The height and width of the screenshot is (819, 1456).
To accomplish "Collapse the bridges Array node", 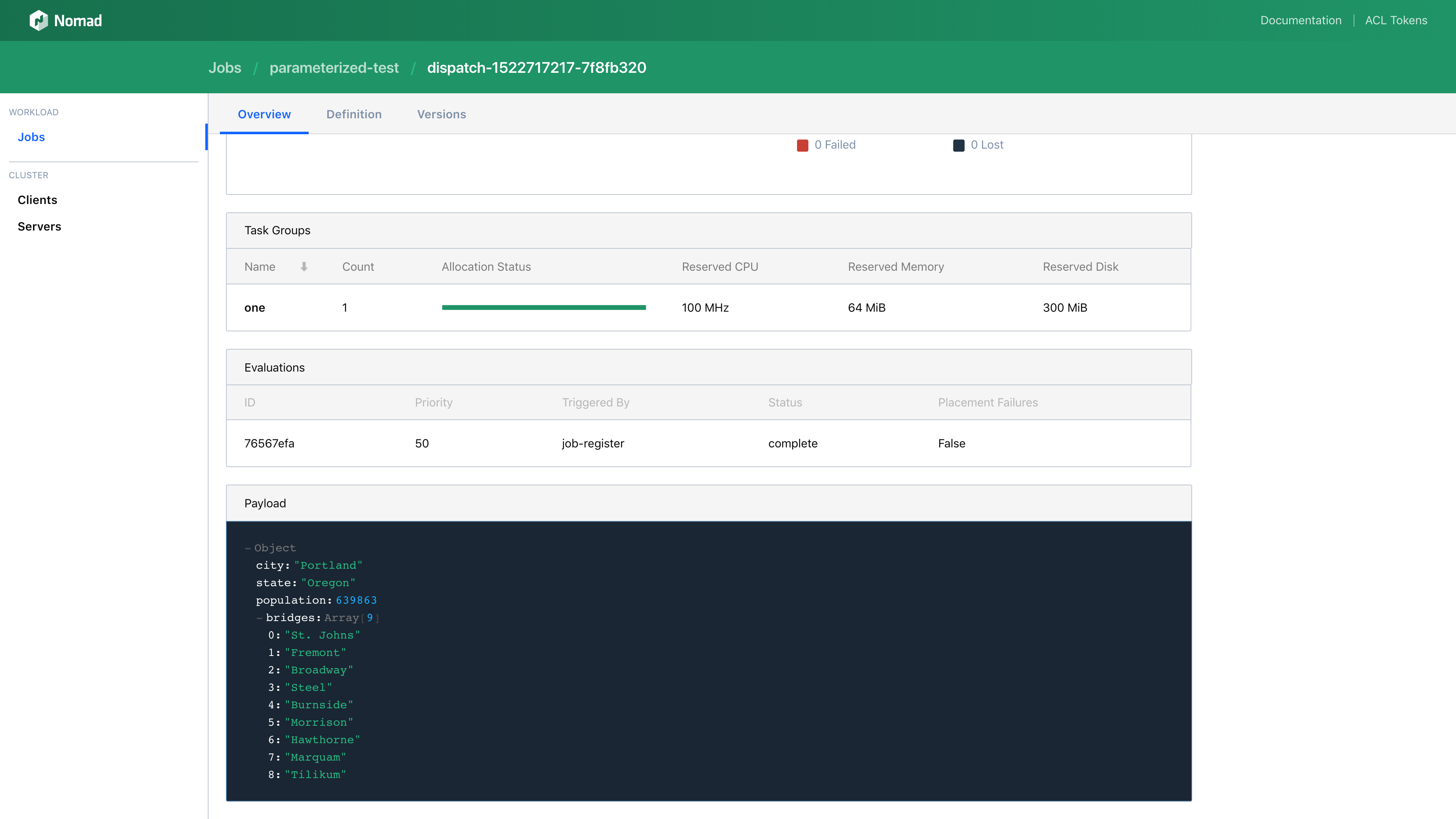I will point(259,618).
